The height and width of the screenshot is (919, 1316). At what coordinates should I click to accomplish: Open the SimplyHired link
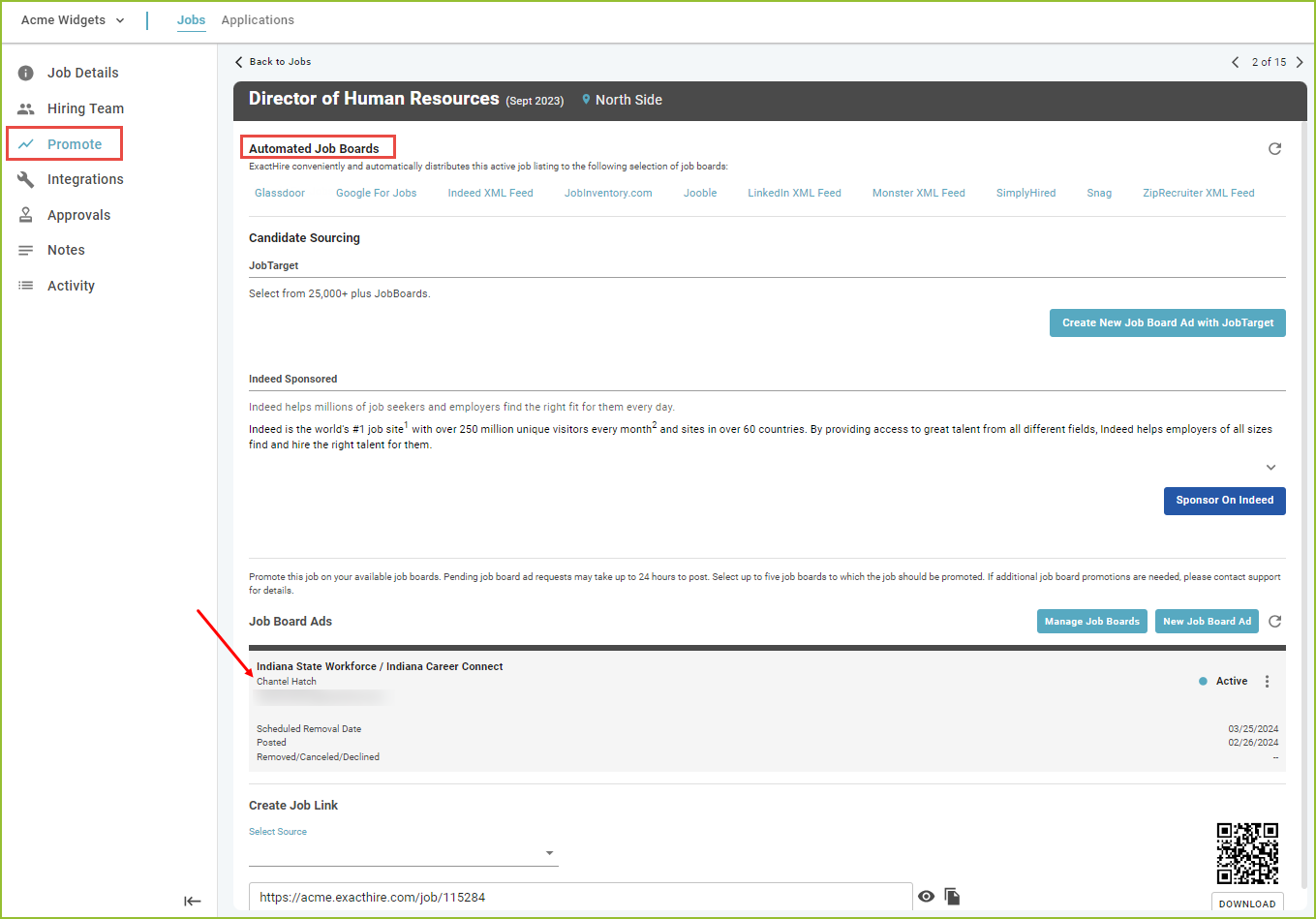point(1025,193)
